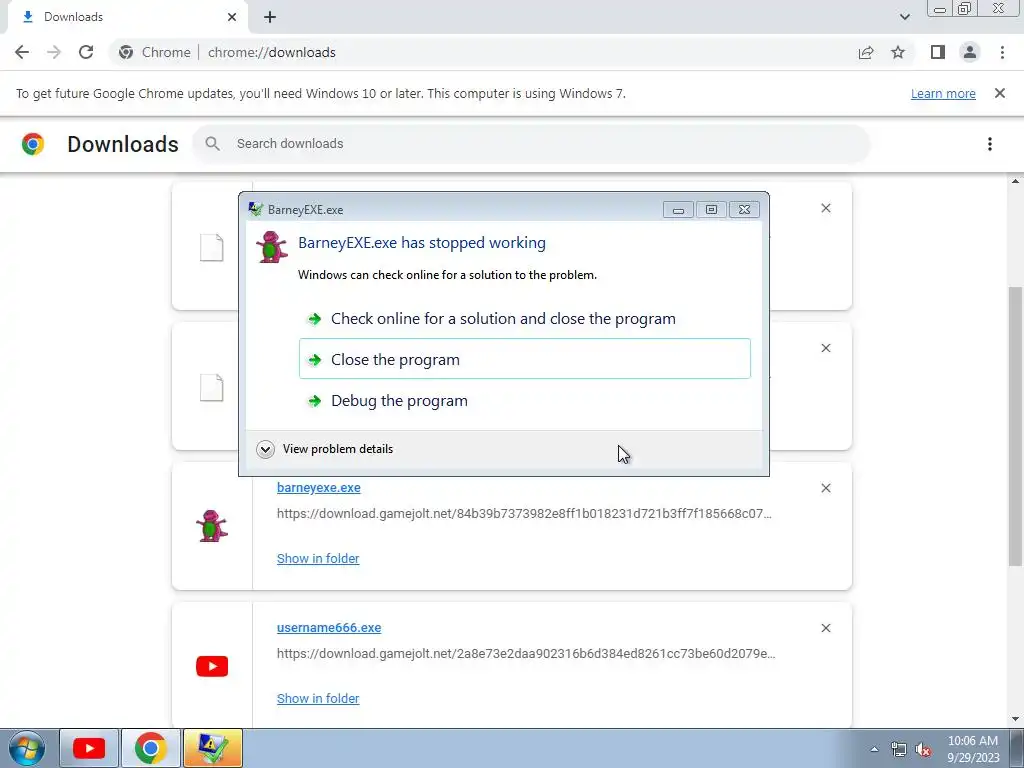Show hidden system tray icons
The image size is (1024, 768).
(x=874, y=749)
